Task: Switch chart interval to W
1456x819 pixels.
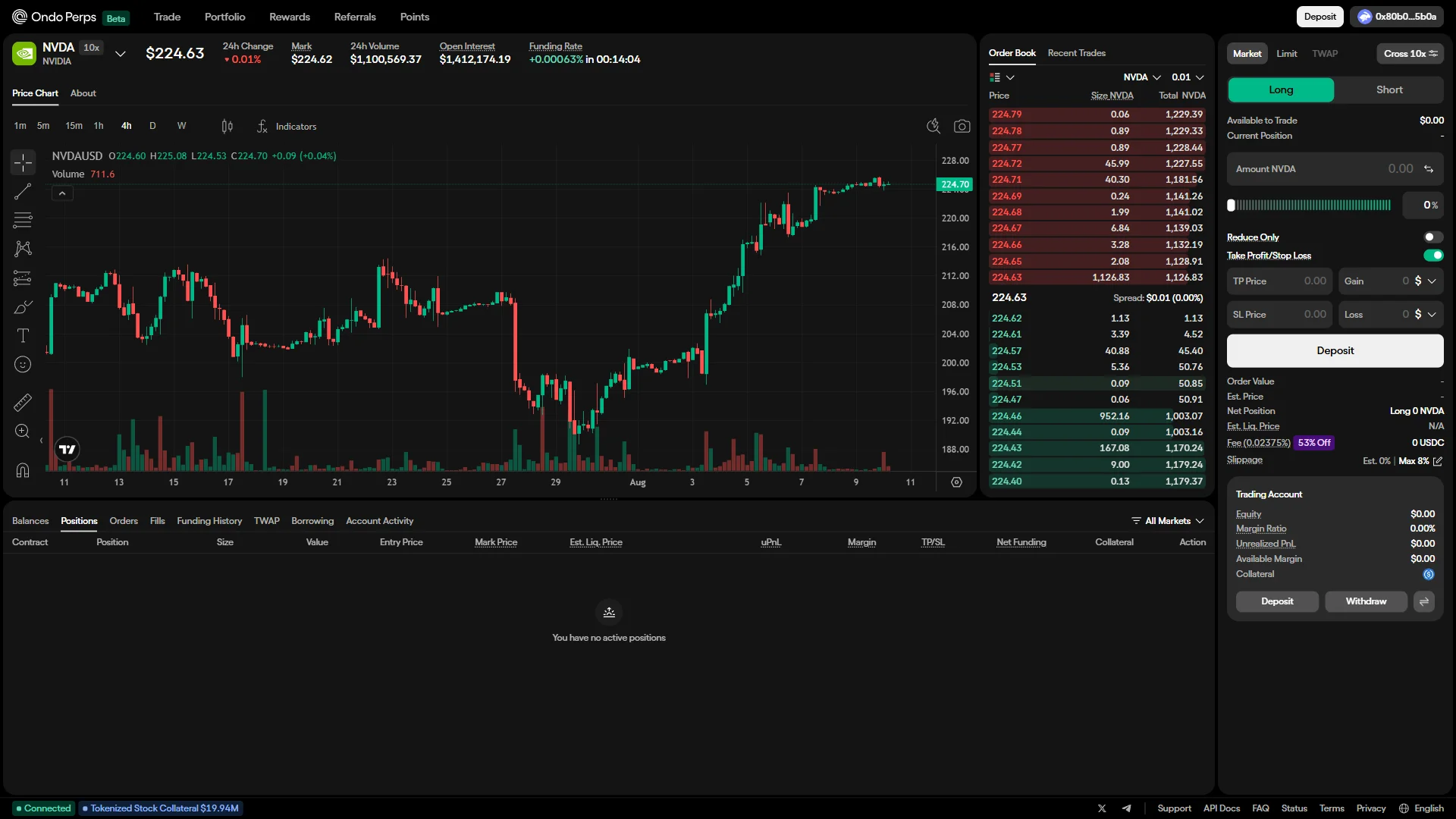Action: [x=181, y=126]
